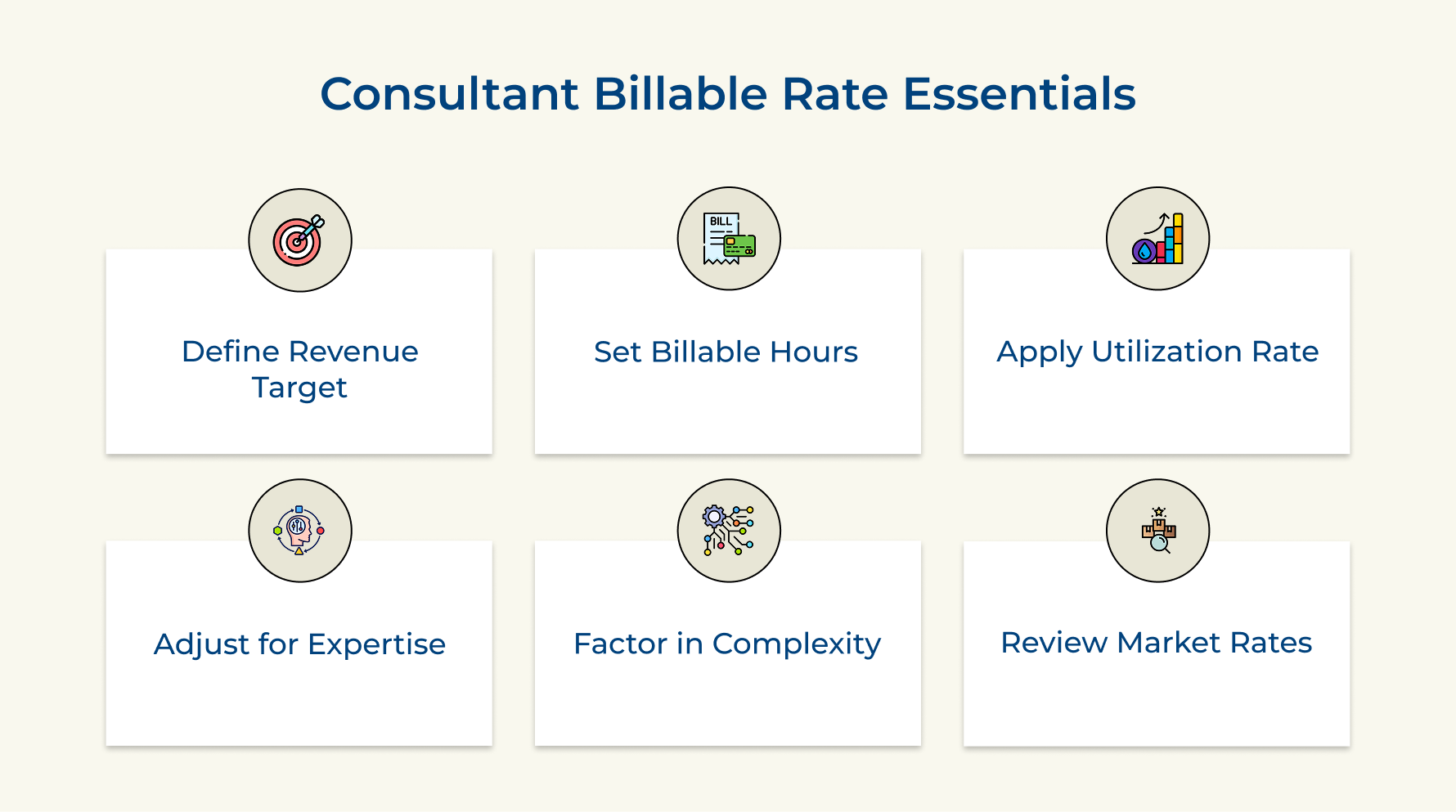The height and width of the screenshot is (812, 1456).
Task: Click the blue water drop in chart icon
Action: [1144, 252]
